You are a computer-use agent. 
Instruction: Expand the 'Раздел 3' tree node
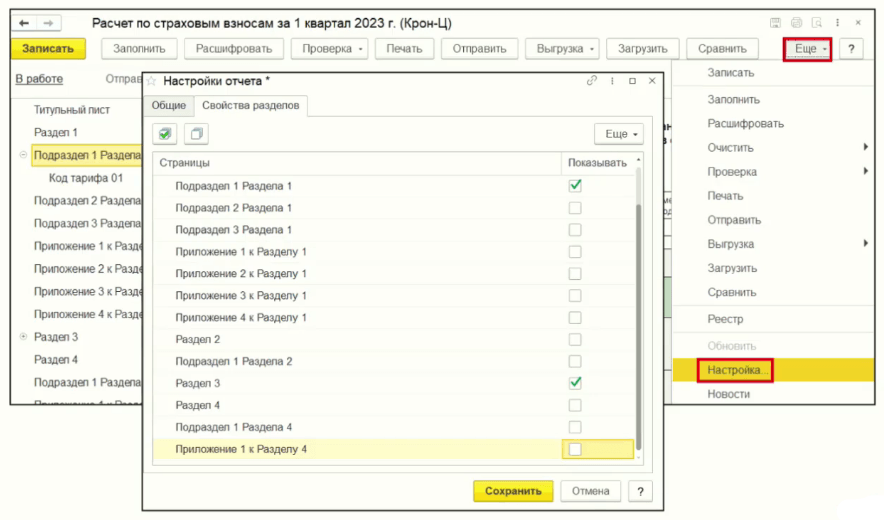23,337
